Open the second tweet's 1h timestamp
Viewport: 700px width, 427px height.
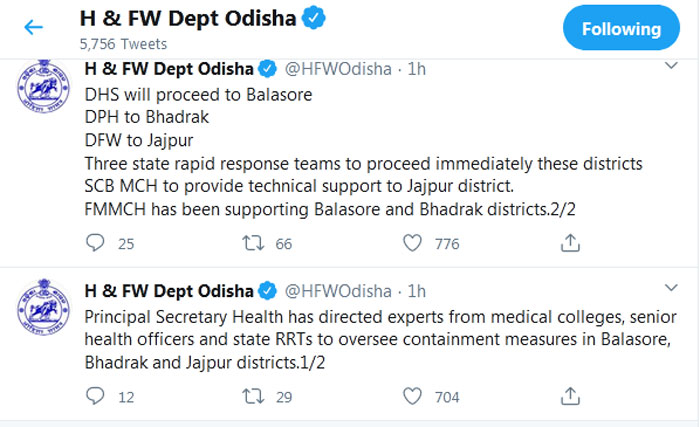417,291
